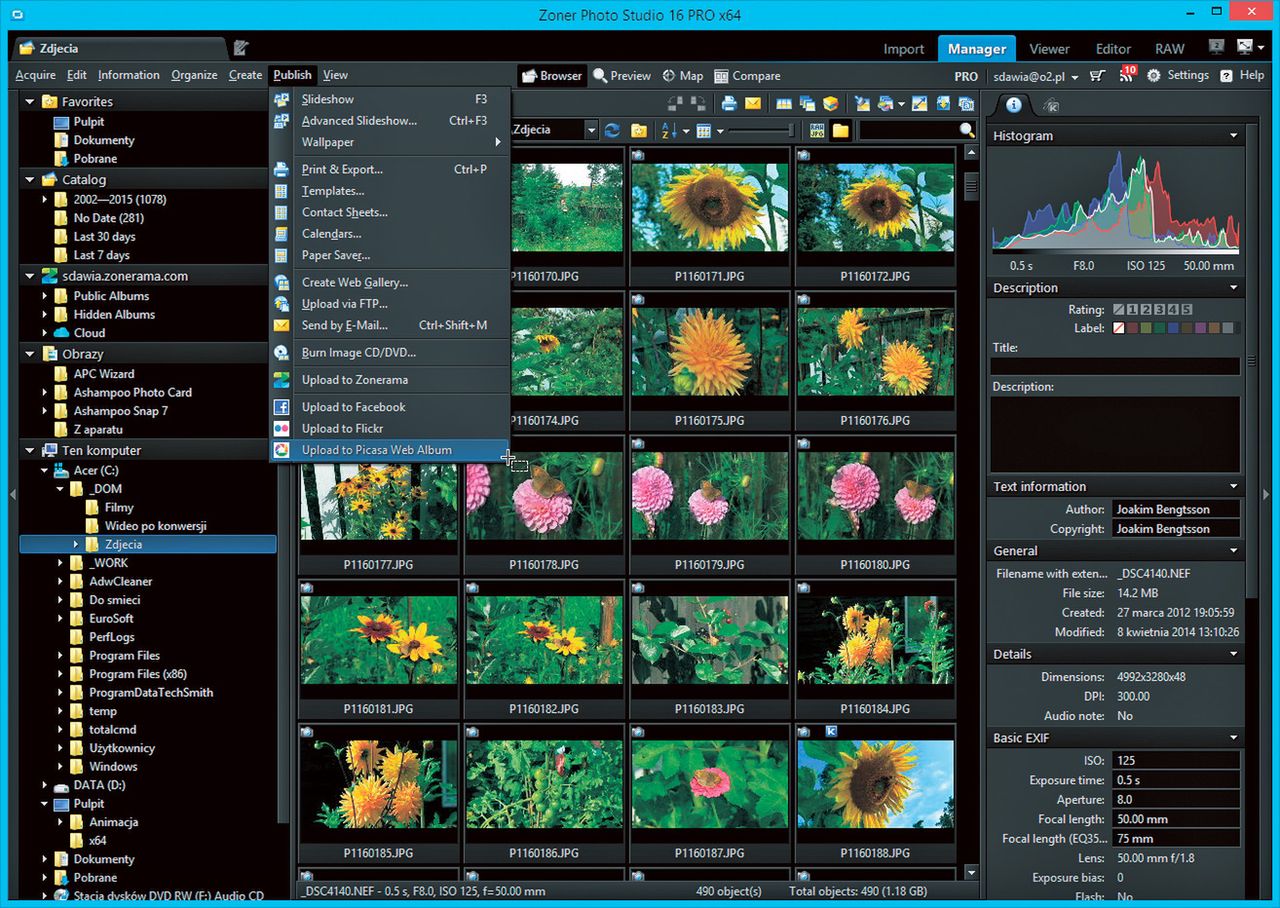Open the Map view button
1280x908 pixels.
pyautogui.click(x=682, y=76)
